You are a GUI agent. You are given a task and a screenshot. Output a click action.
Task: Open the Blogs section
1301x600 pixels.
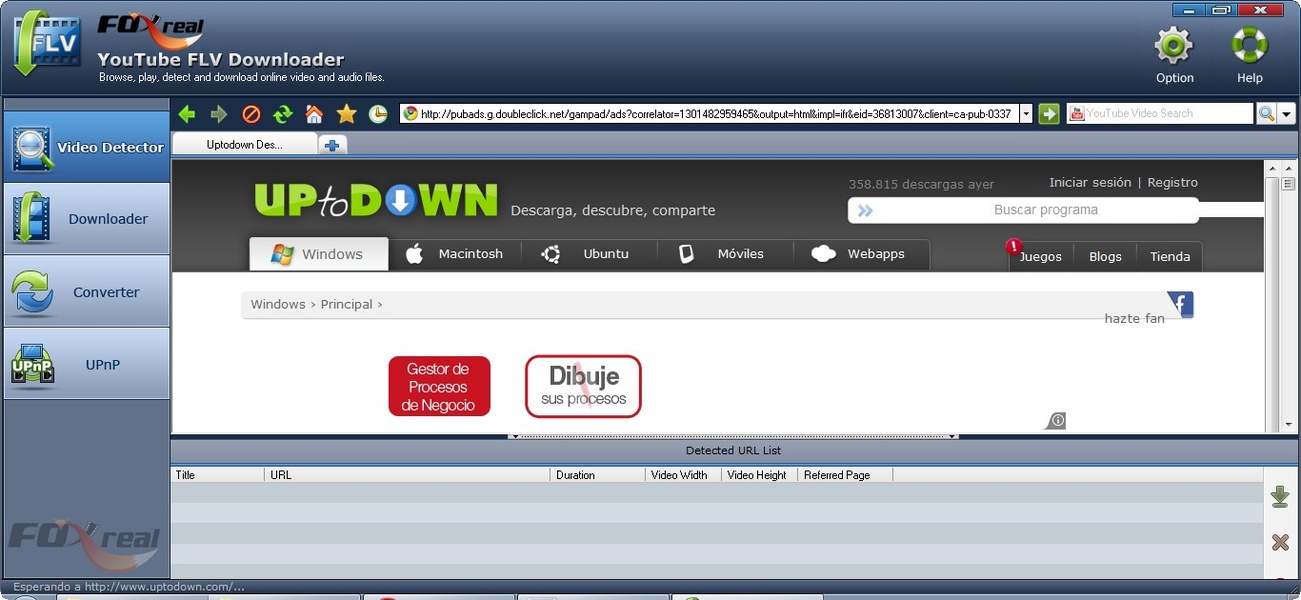point(1105,257)
